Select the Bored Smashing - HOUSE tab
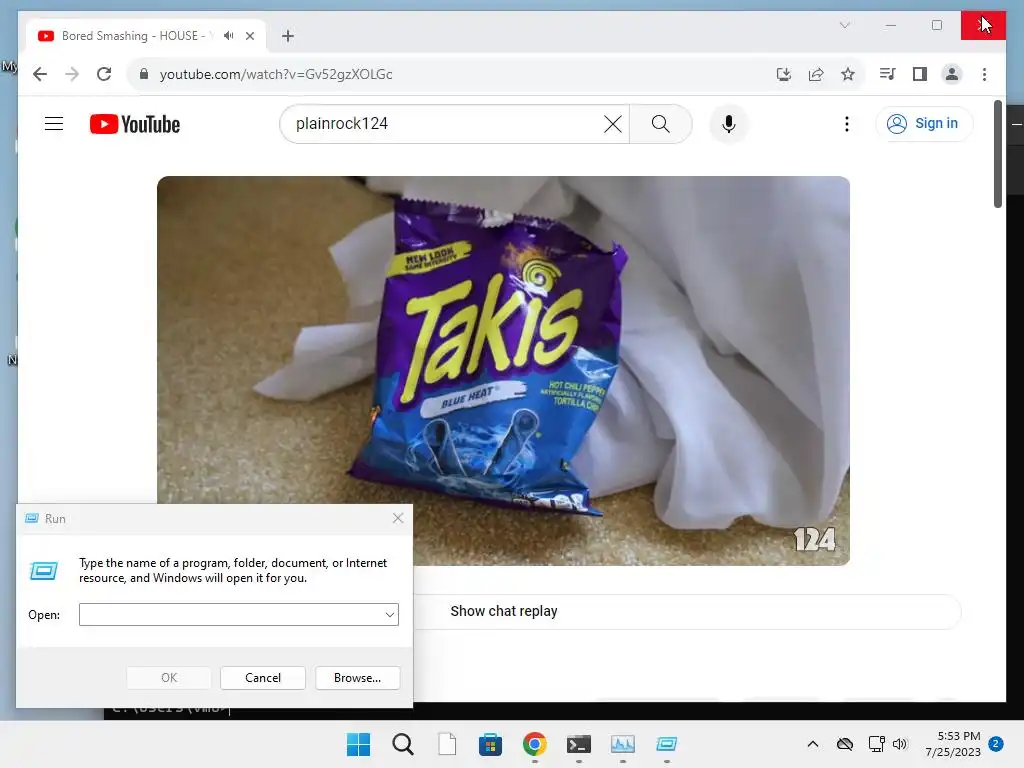Screen dimensions: 1024x768 pos(146,36)
